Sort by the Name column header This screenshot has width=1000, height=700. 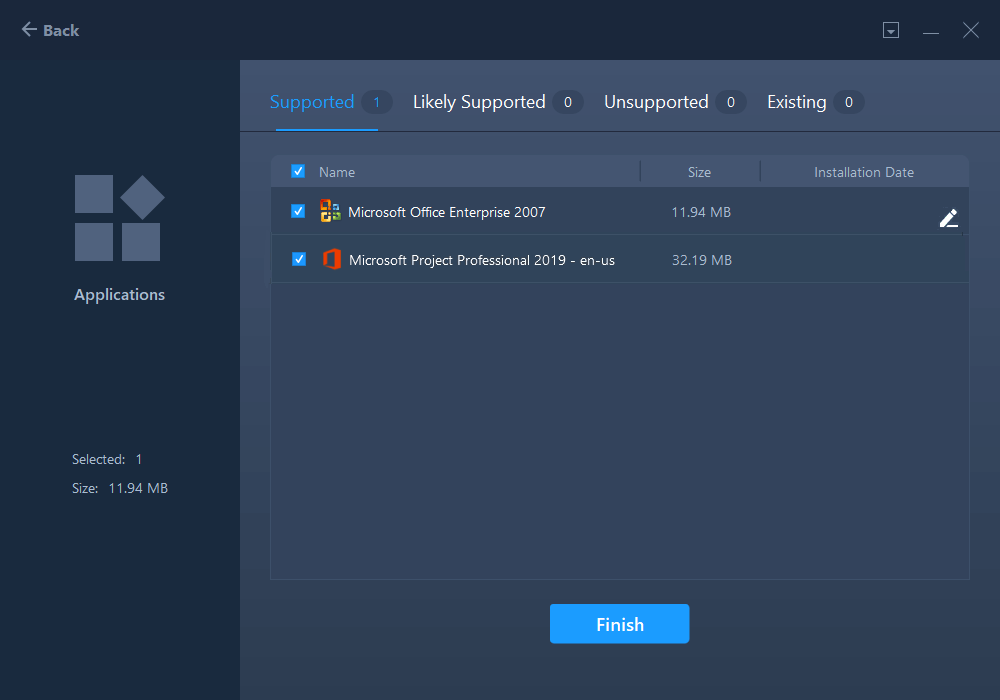(337, 172)
